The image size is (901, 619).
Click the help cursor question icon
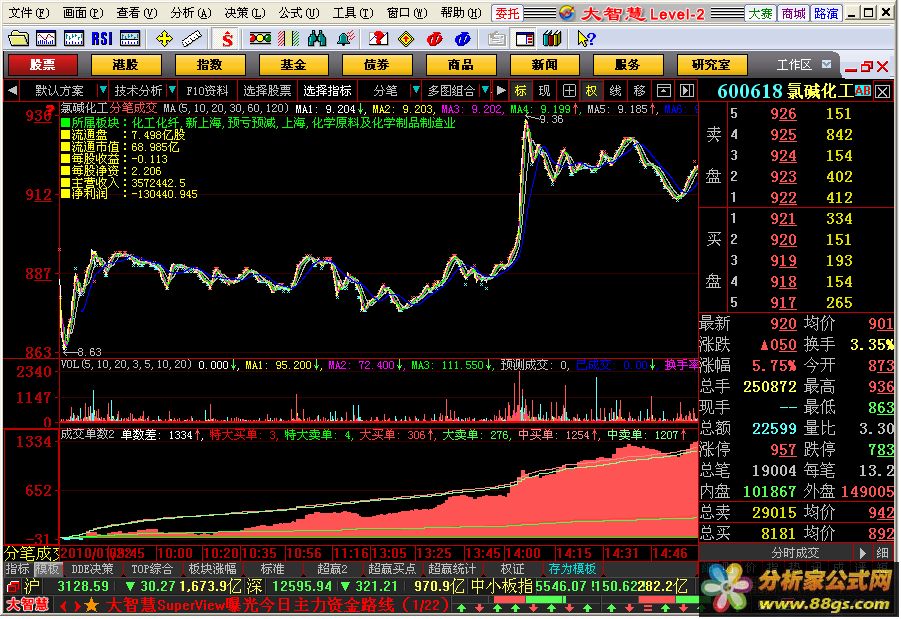point(587,39)
